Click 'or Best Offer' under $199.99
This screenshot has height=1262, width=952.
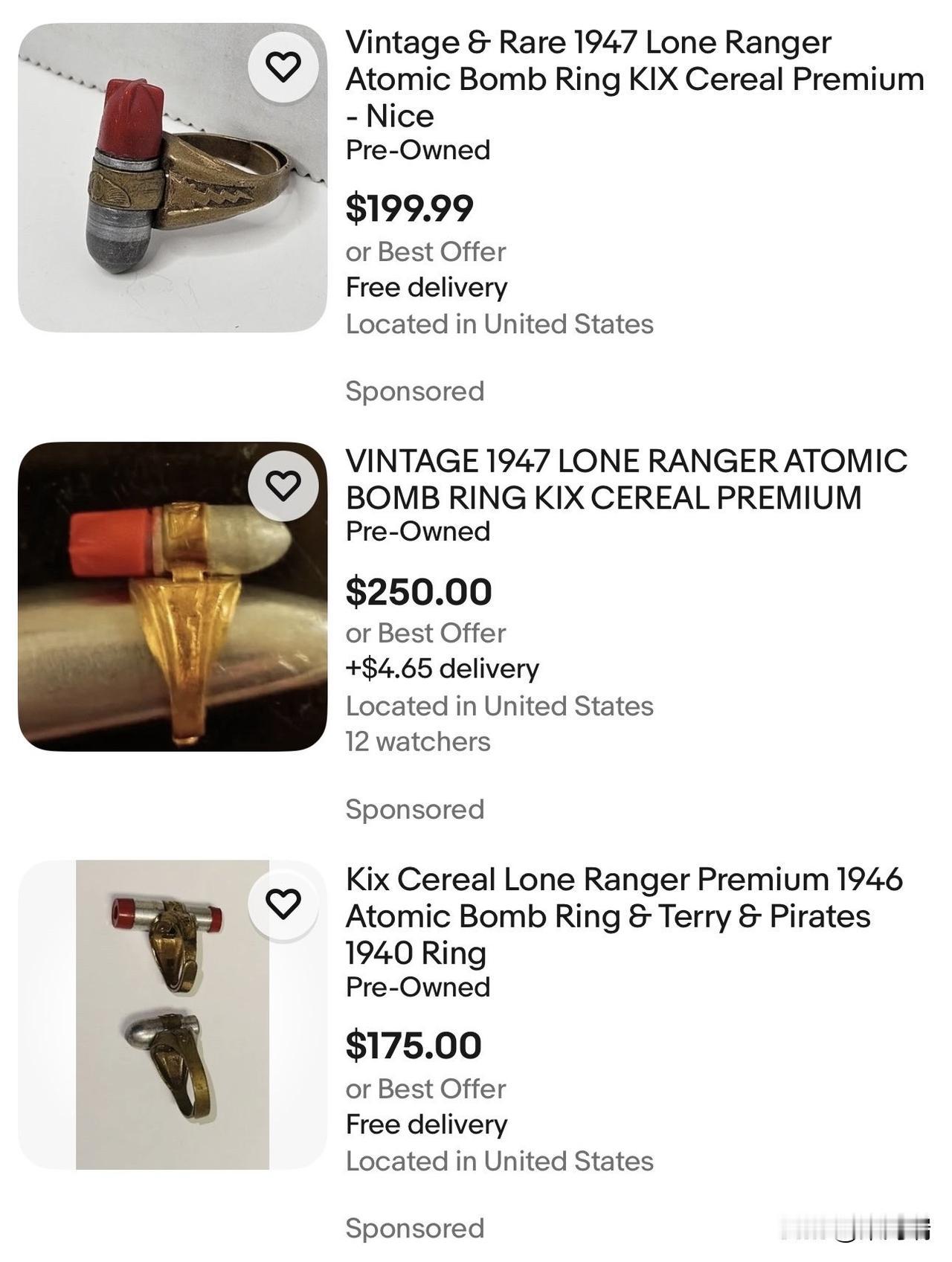[x=425, y=251]
